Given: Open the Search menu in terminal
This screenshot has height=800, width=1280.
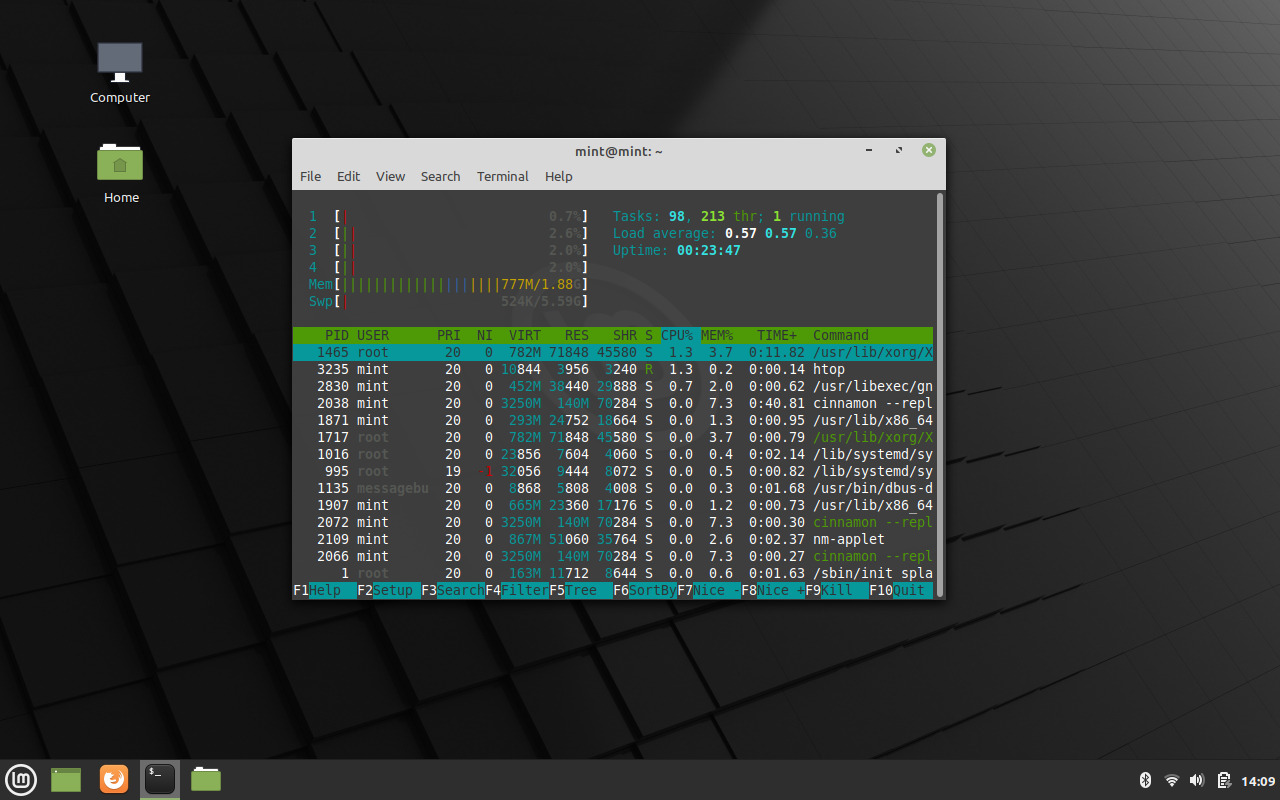Looking at the screenshot, I should click(x=440, y=176).
